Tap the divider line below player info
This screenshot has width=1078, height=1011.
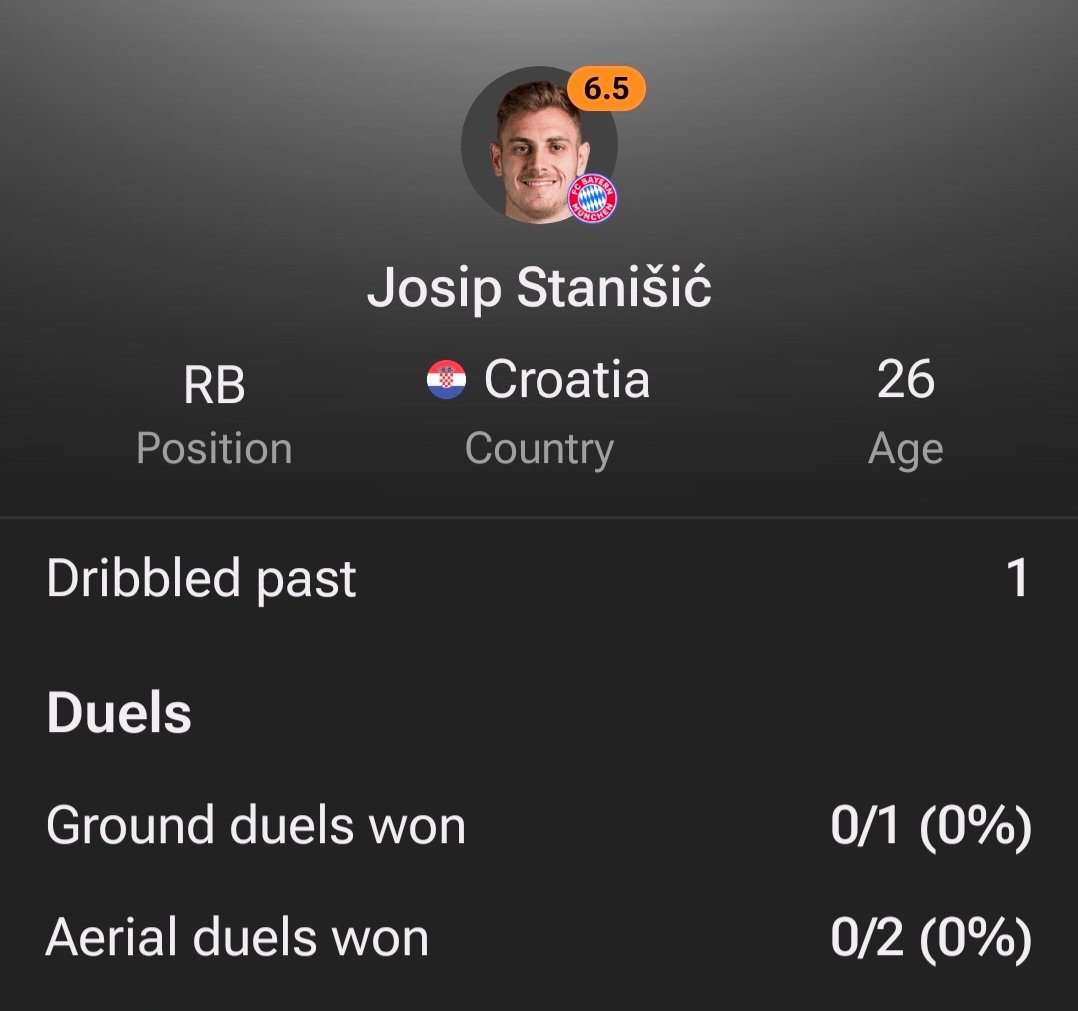pyautogui.click(x=539, y=516)
